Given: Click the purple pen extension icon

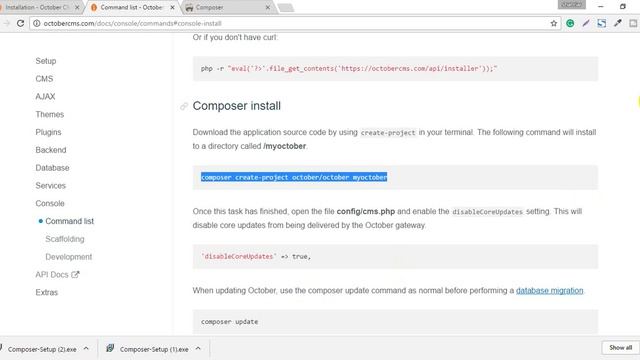Looking at the screenshot, I should point(586,23).
